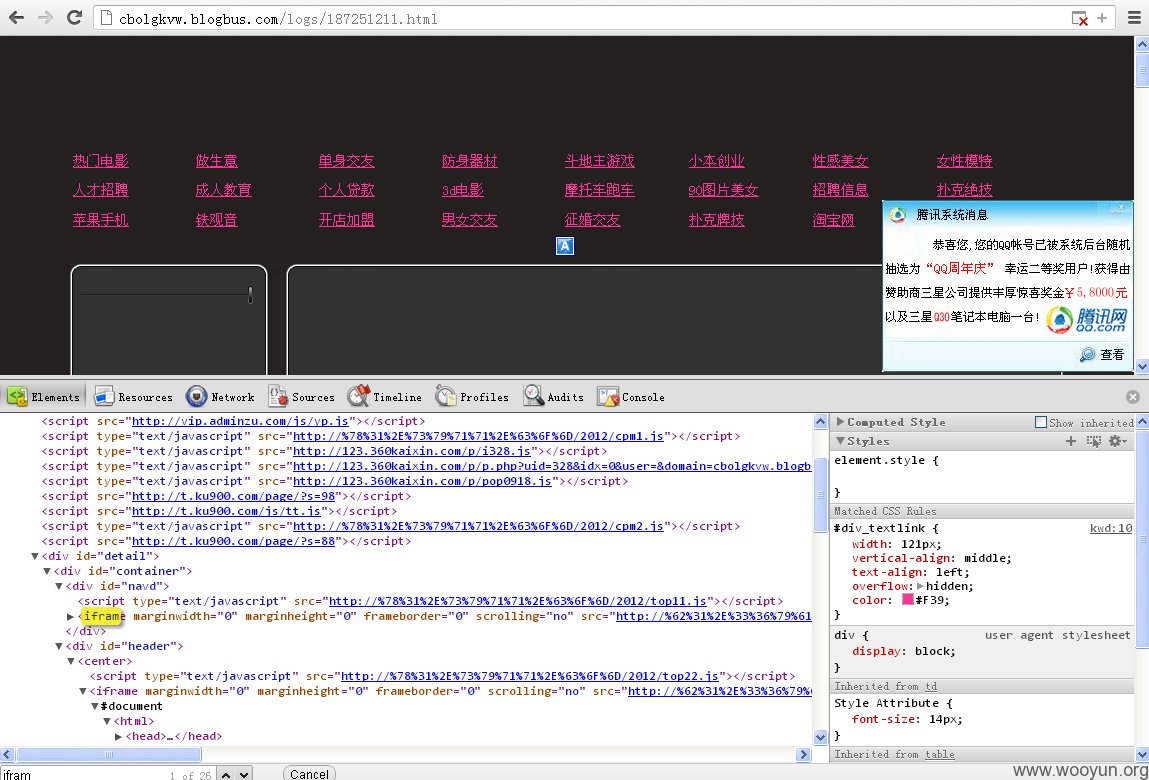Collapse the center element node
Screen dimensions: 1149x780
(x=71, y=661)
